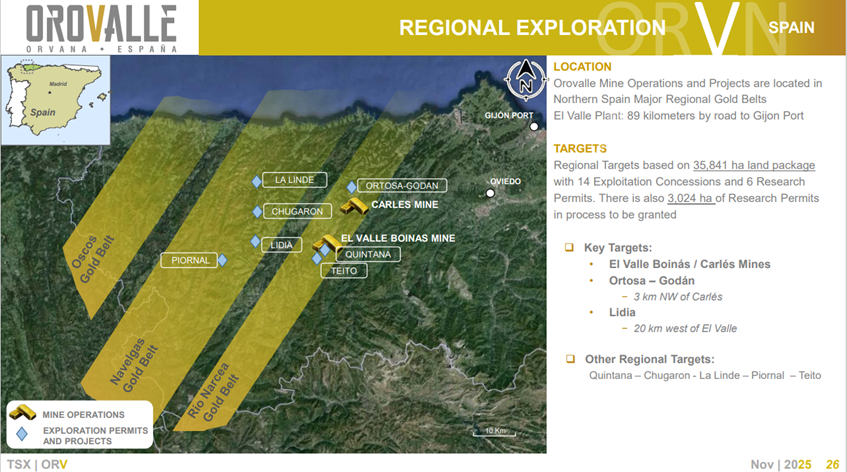This screenshot has width=847, height=472.
Task: Click the Nov | 2025 footer date
Action: (781, 464)
